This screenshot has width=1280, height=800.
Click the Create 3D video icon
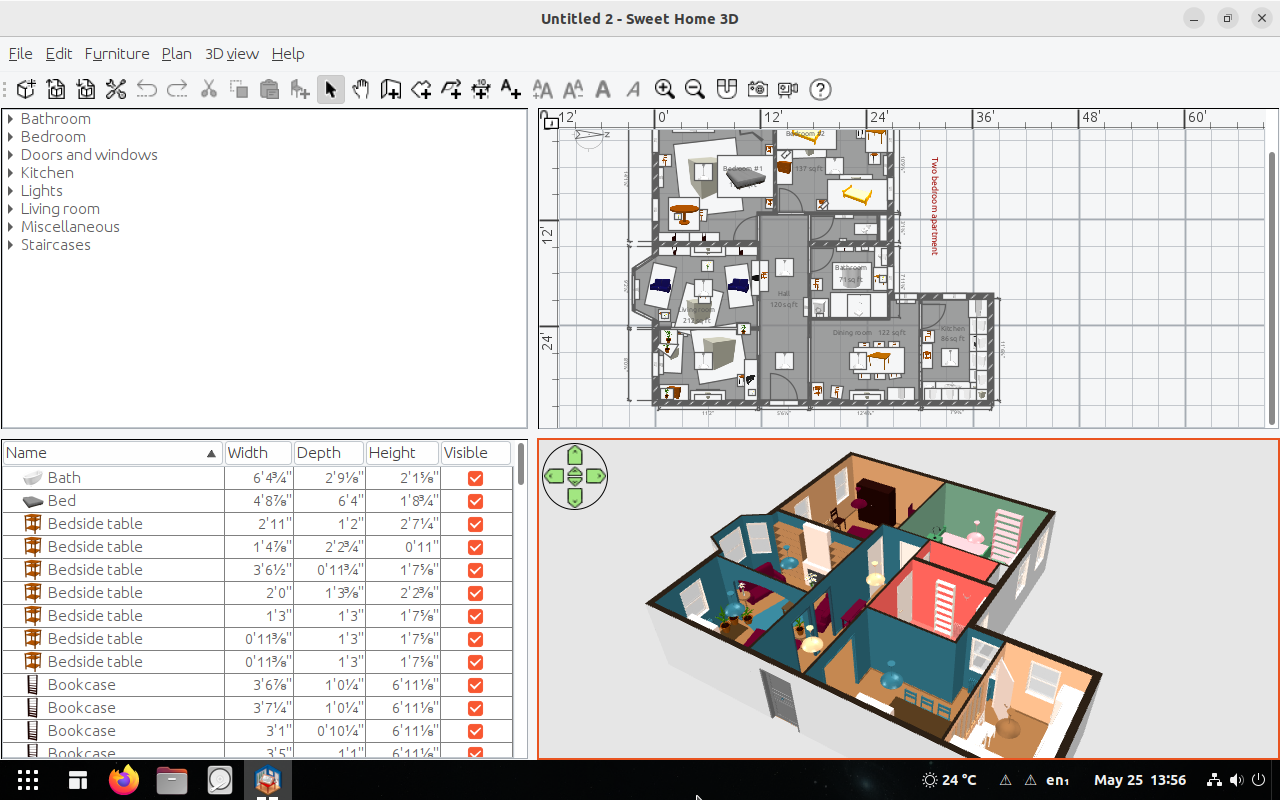788,89
